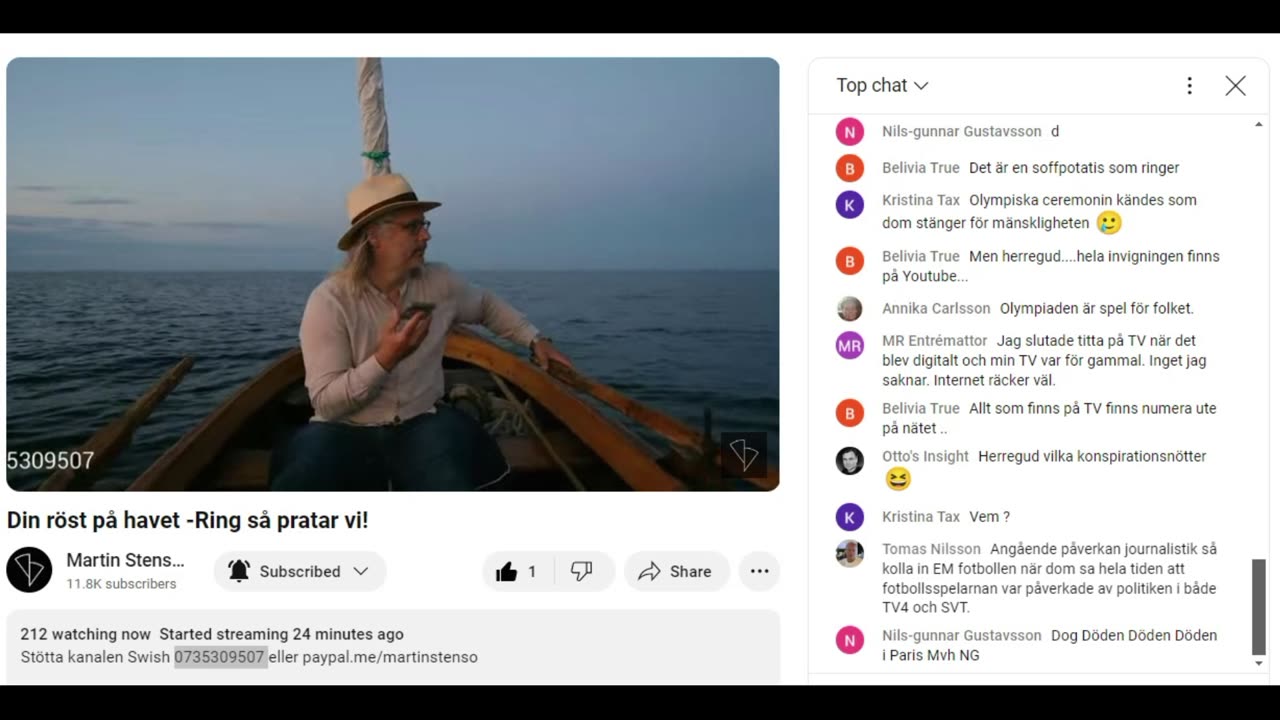This screenshot has width=1280, height=720.
Task: Expand the video description box
Action: click(393, 647)
